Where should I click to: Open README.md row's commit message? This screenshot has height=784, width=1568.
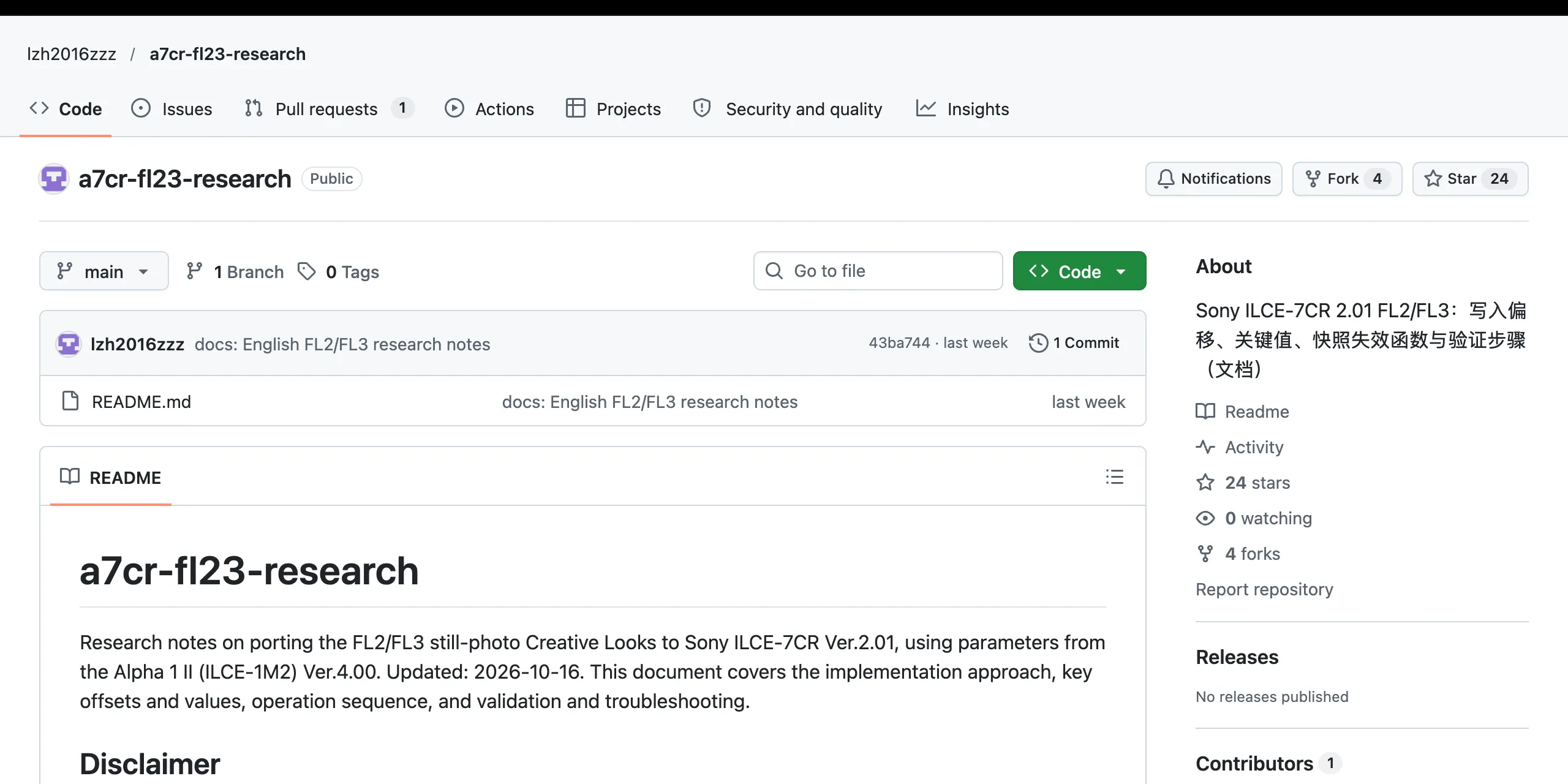[650, 402]
